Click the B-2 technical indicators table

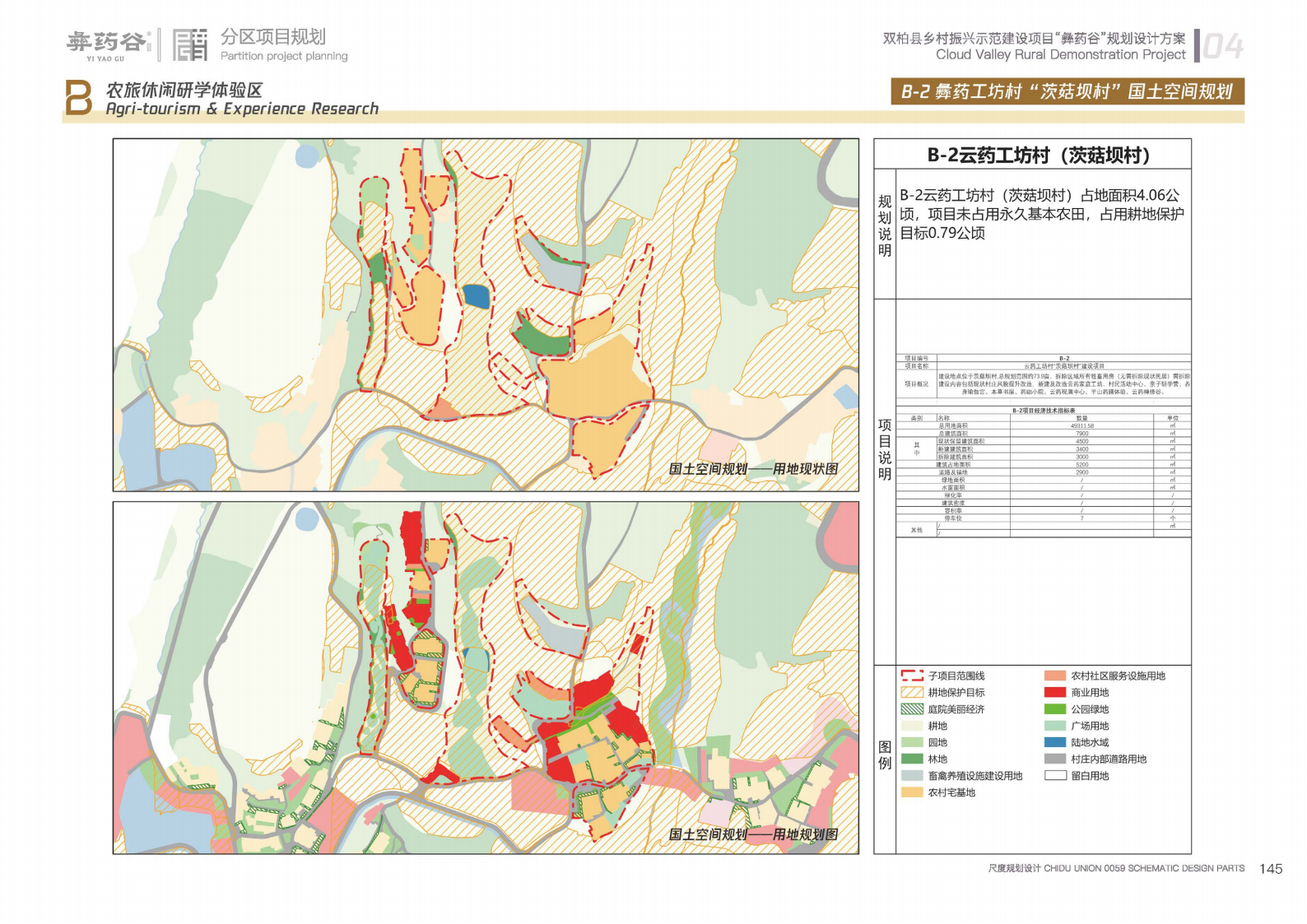pyautogui.click(x=1043, y=446)
